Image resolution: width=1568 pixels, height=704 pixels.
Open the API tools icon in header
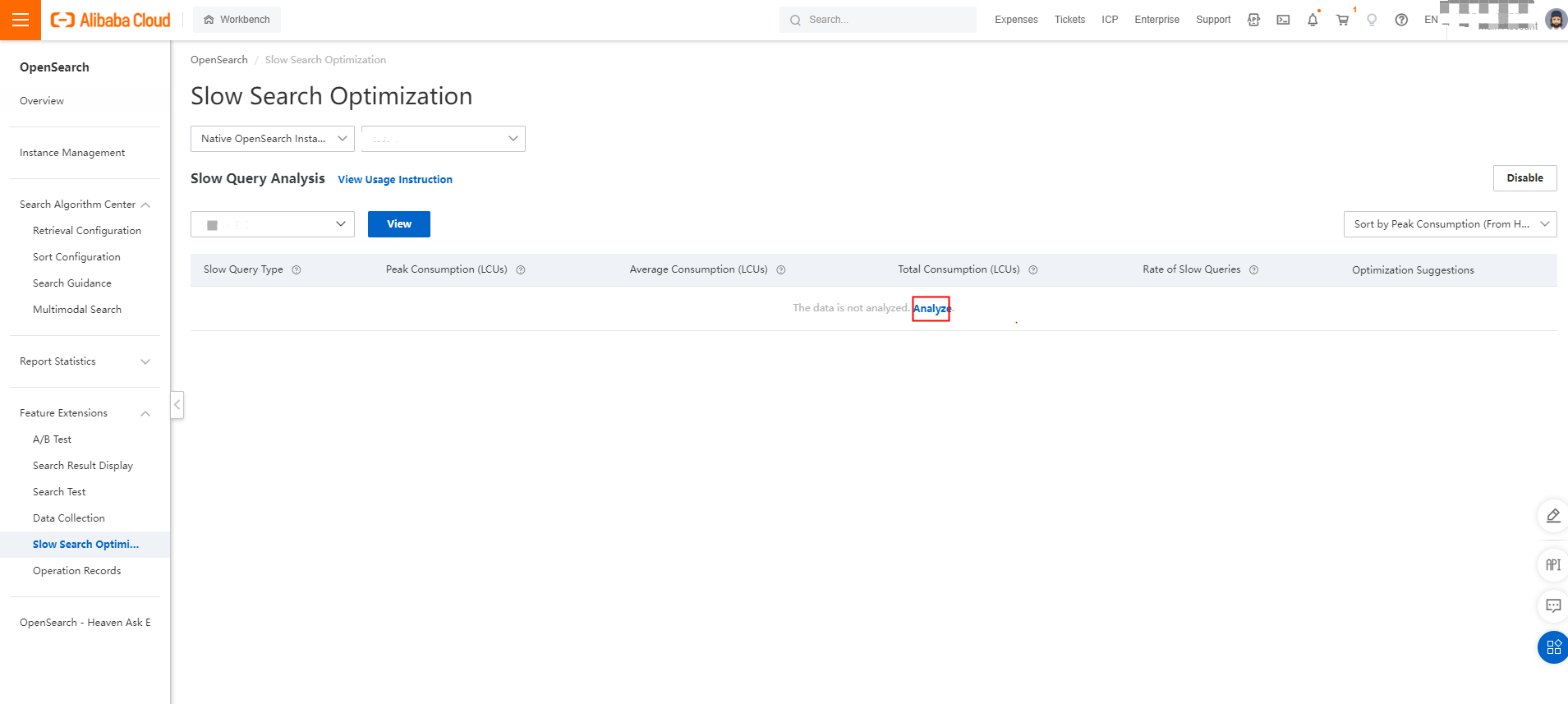[x=1253, y=20]
